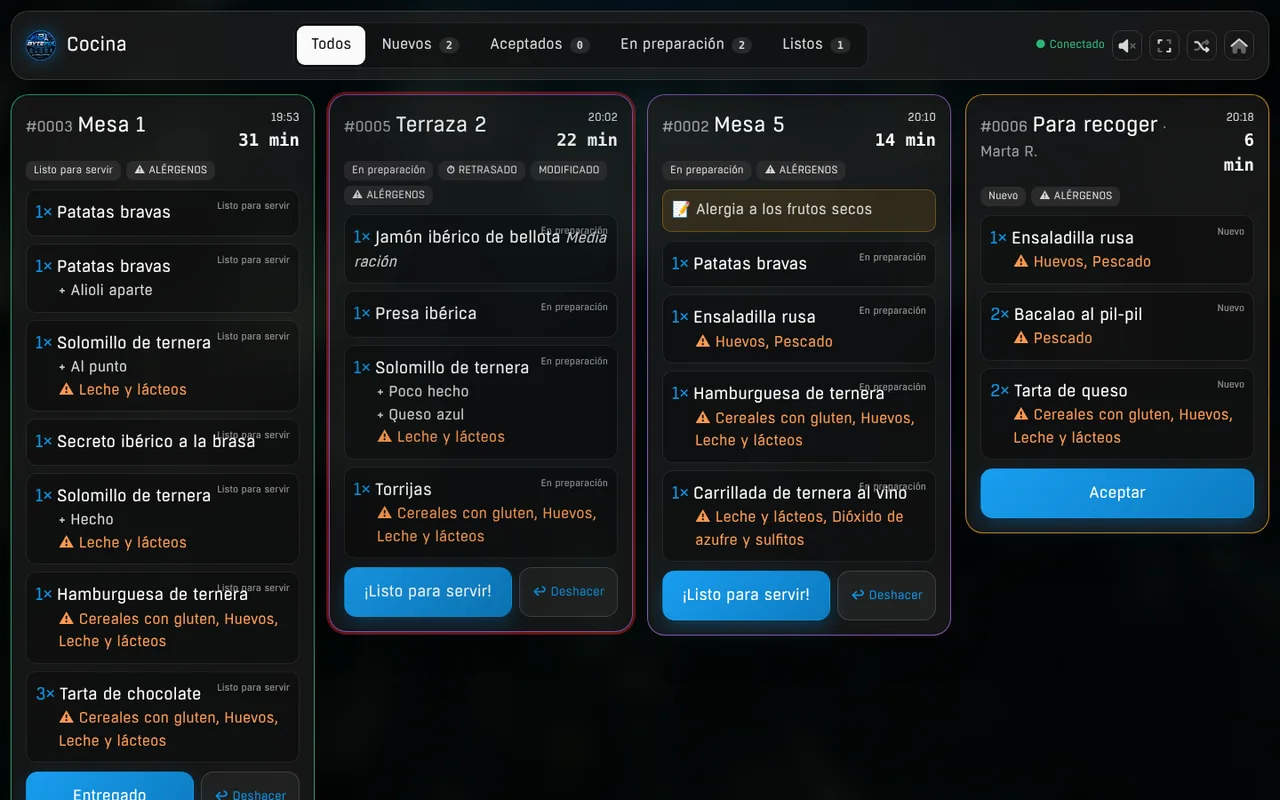Undo status on Mesa 1 order
The height and width of the screenshot is (800, 1280).
pos(250,787)
